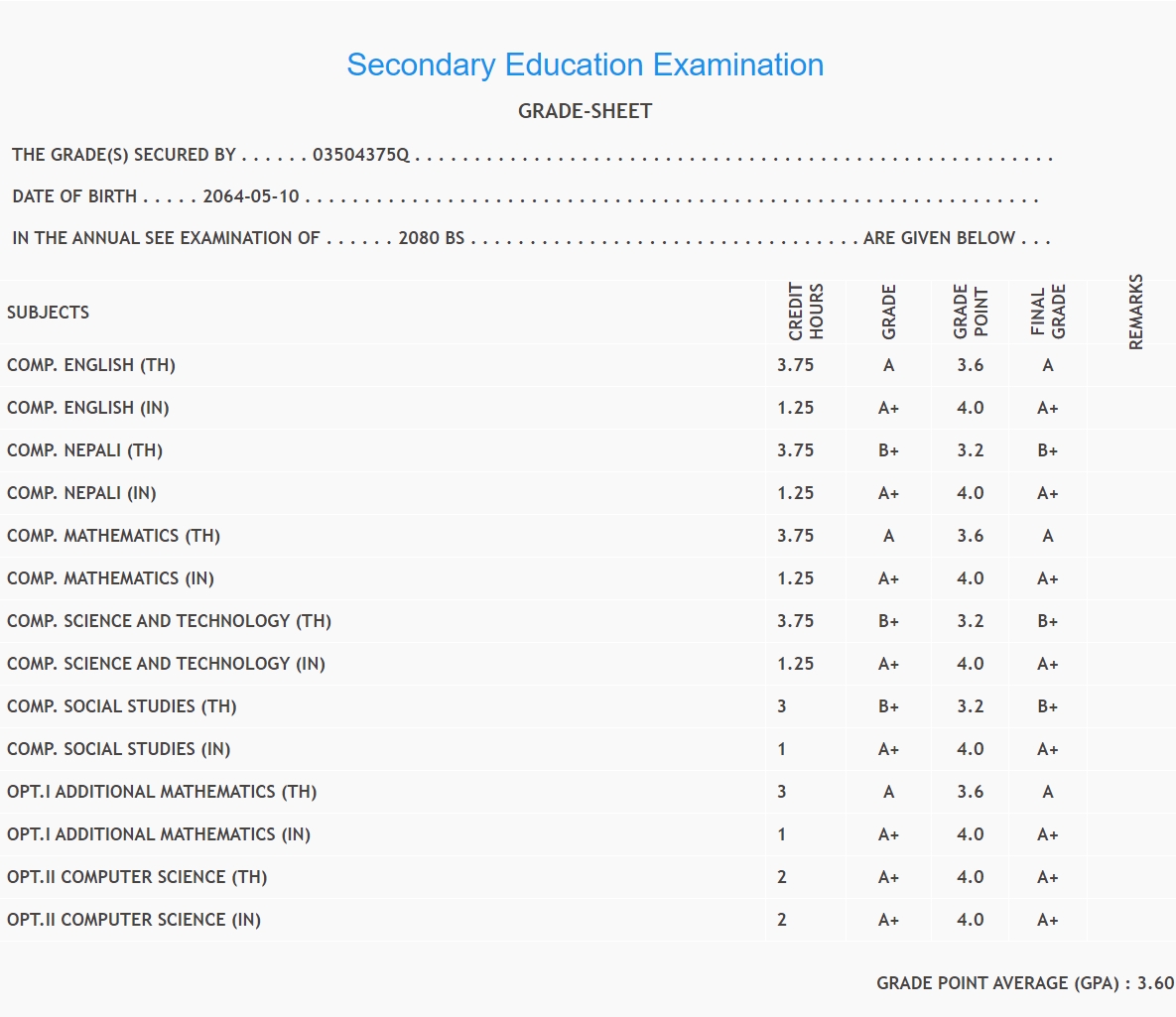Click the GRADE POINT column header
Image resolution: width=1176 pixels, height=1017 pixels.
click(x=970, y=312)
